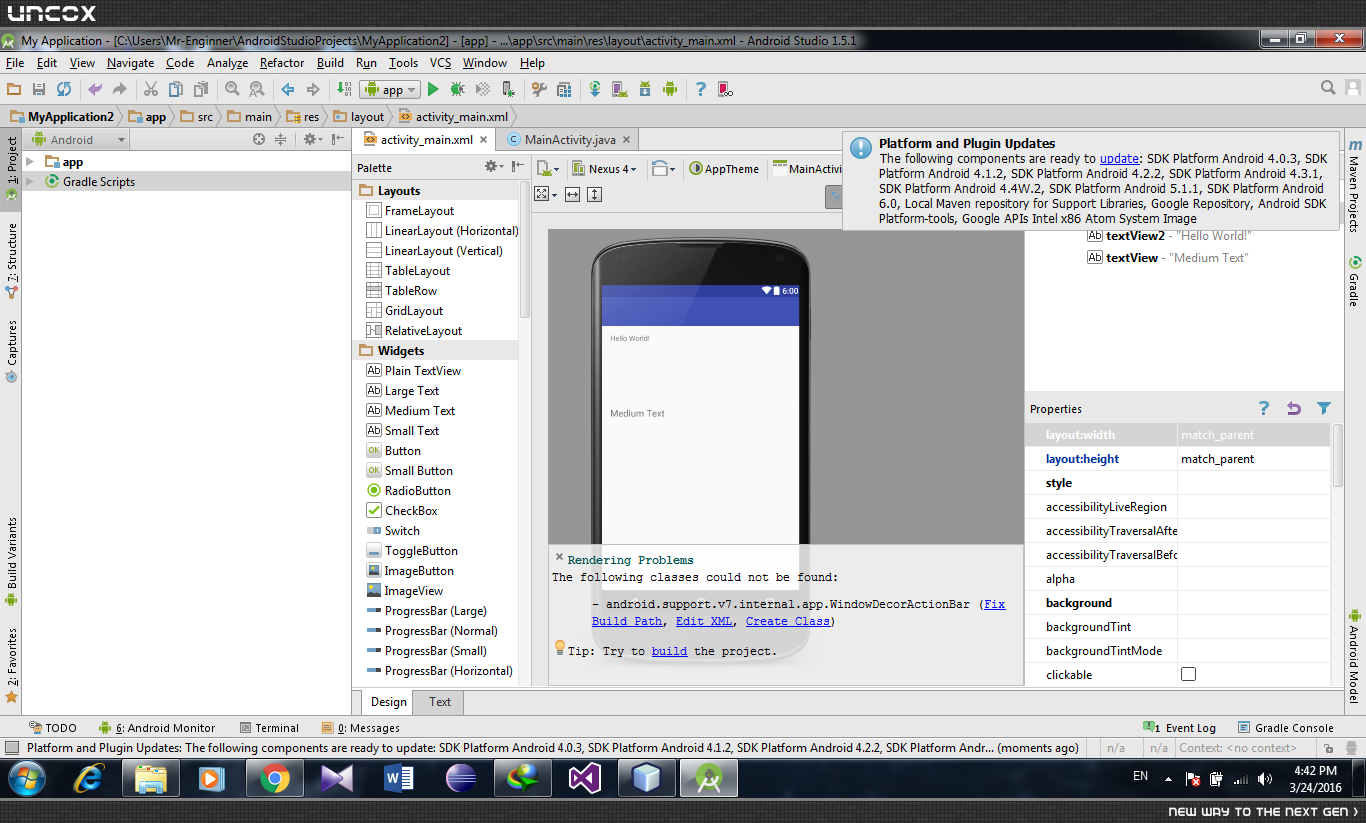Click the Properties panel help question mark
1366x823 pixels.
point(1264,408)
